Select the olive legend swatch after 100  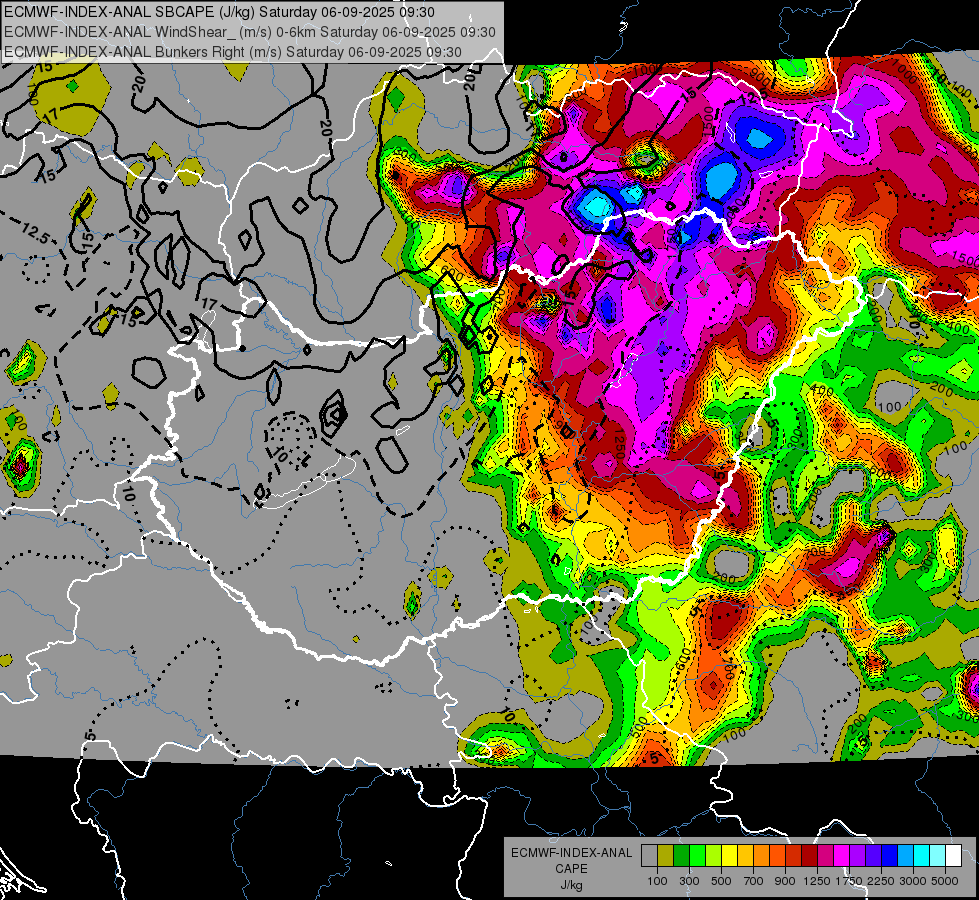666,856
